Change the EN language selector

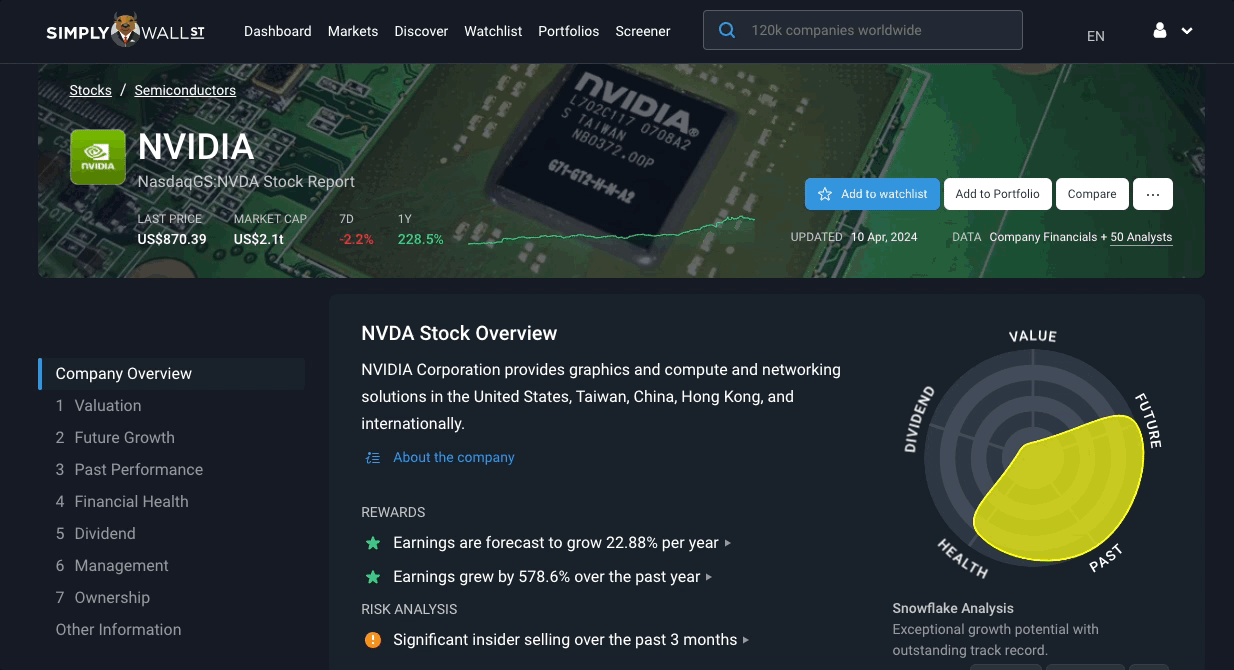coord(1096,36)
